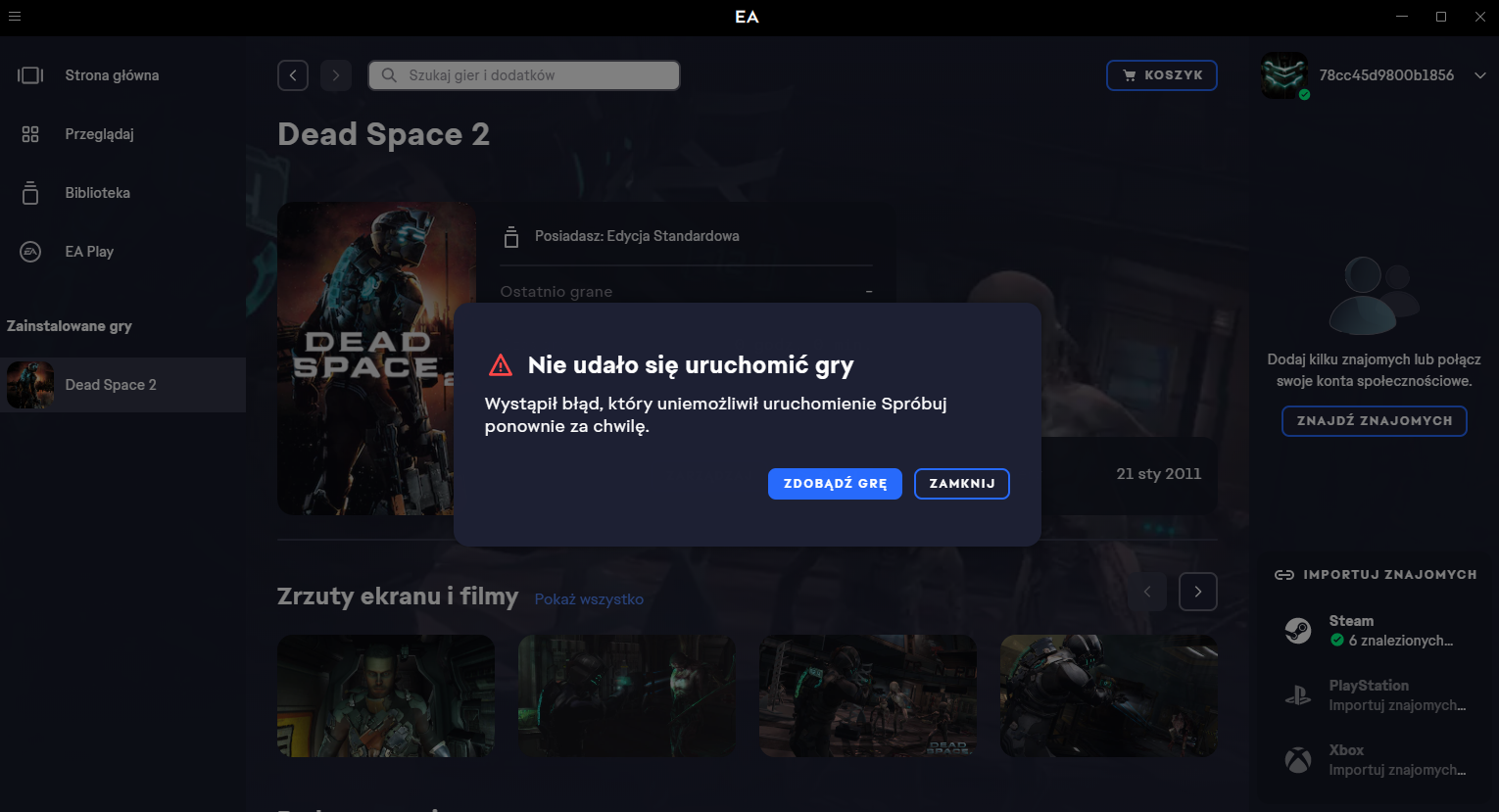Image resolution: width=1499 pixels, height=812 pixels.
Task: Click the EA Play logo icon
Action: click(x=30, y=252)
